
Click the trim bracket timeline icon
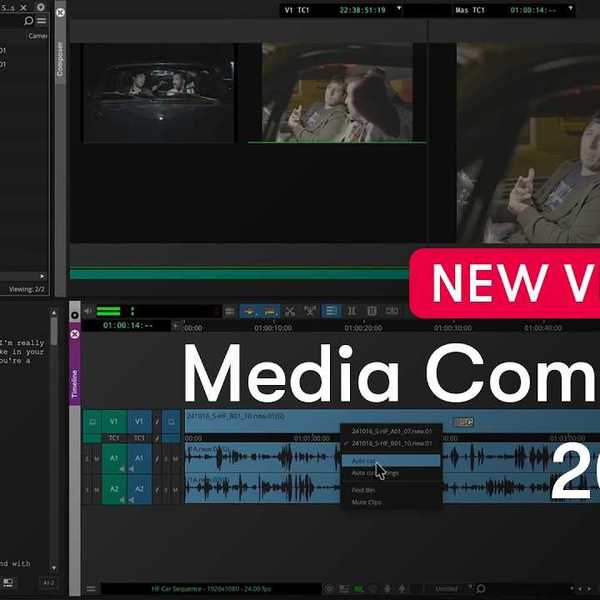coord(351,311)
